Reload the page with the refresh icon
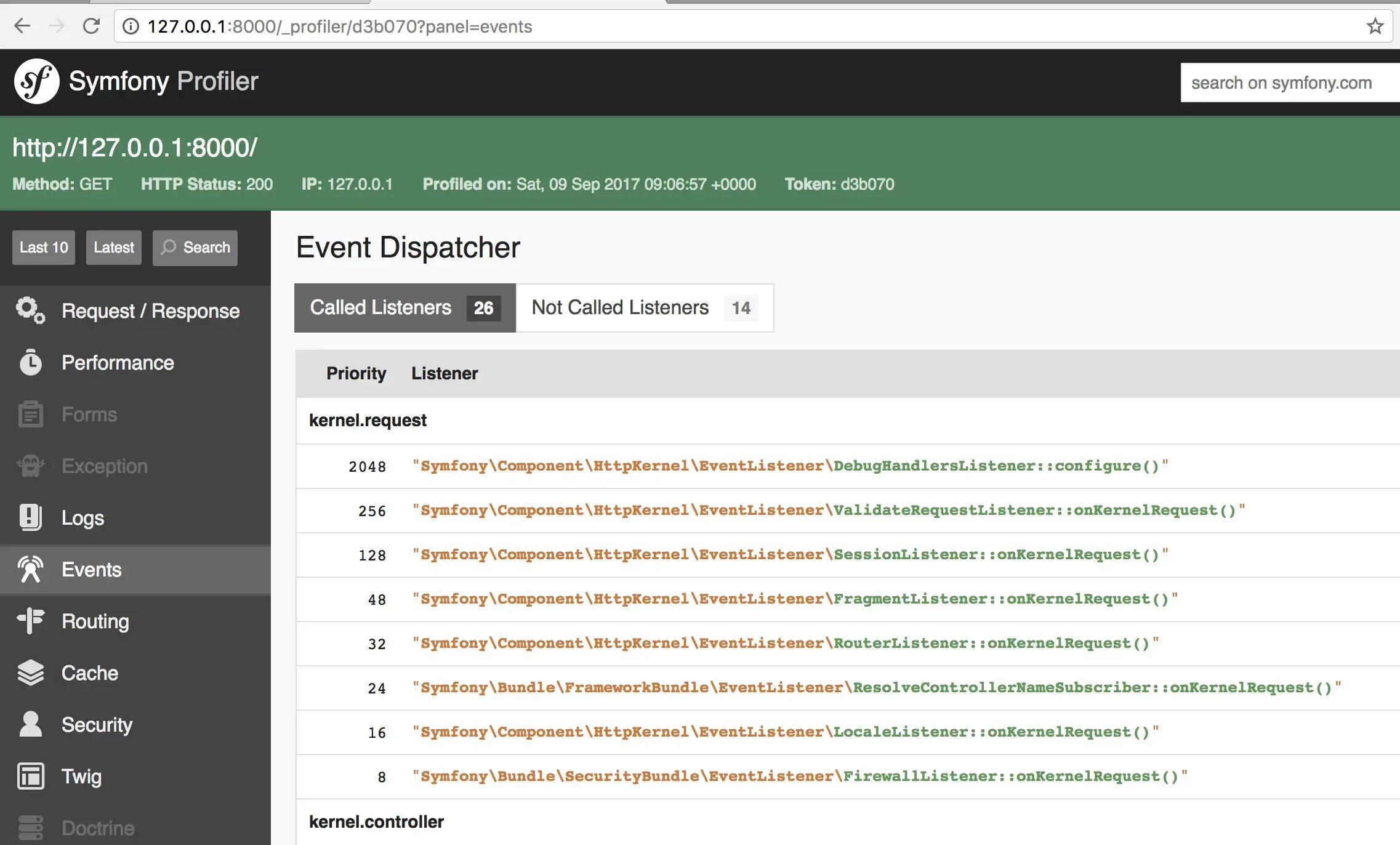 (x=91, y=26)
